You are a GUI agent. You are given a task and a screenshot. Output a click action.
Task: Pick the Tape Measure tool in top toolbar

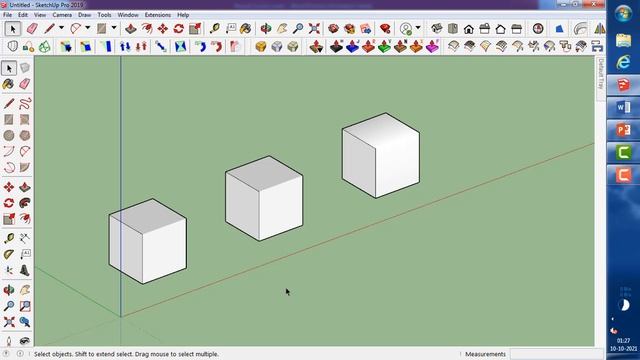click(215, 29)
